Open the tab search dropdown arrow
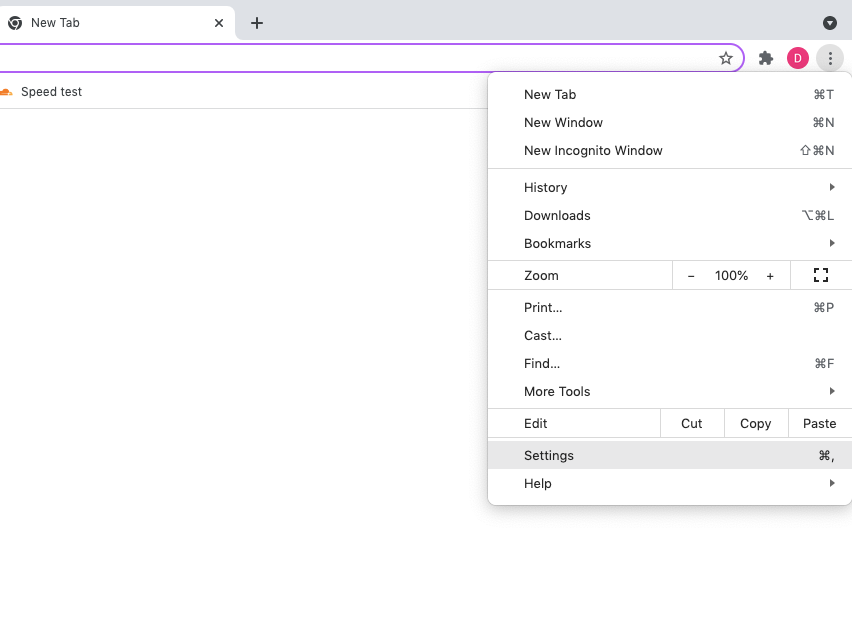This screenshot has height=622, width=852. (829, 23)
